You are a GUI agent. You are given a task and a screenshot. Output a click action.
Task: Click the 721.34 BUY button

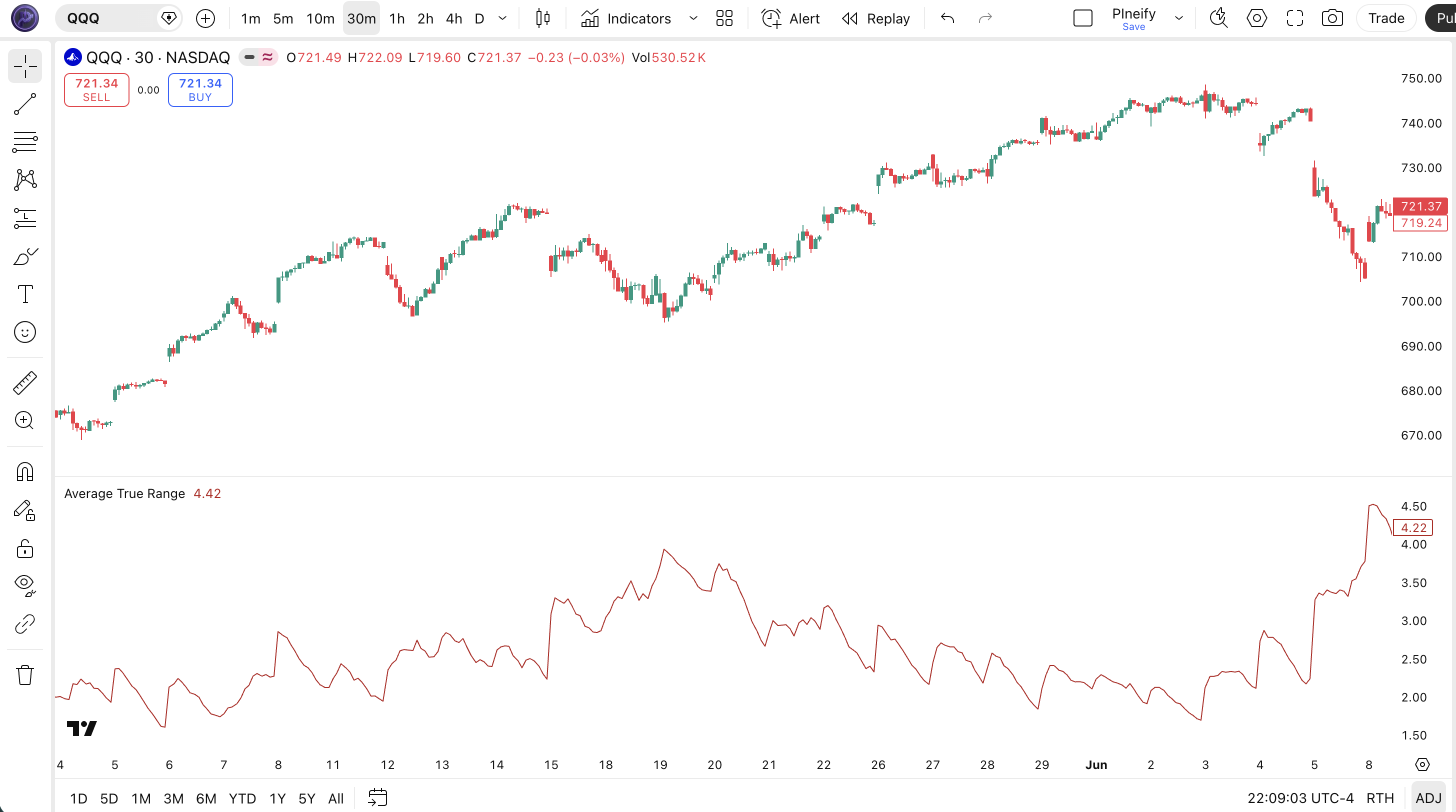[200, 90]
